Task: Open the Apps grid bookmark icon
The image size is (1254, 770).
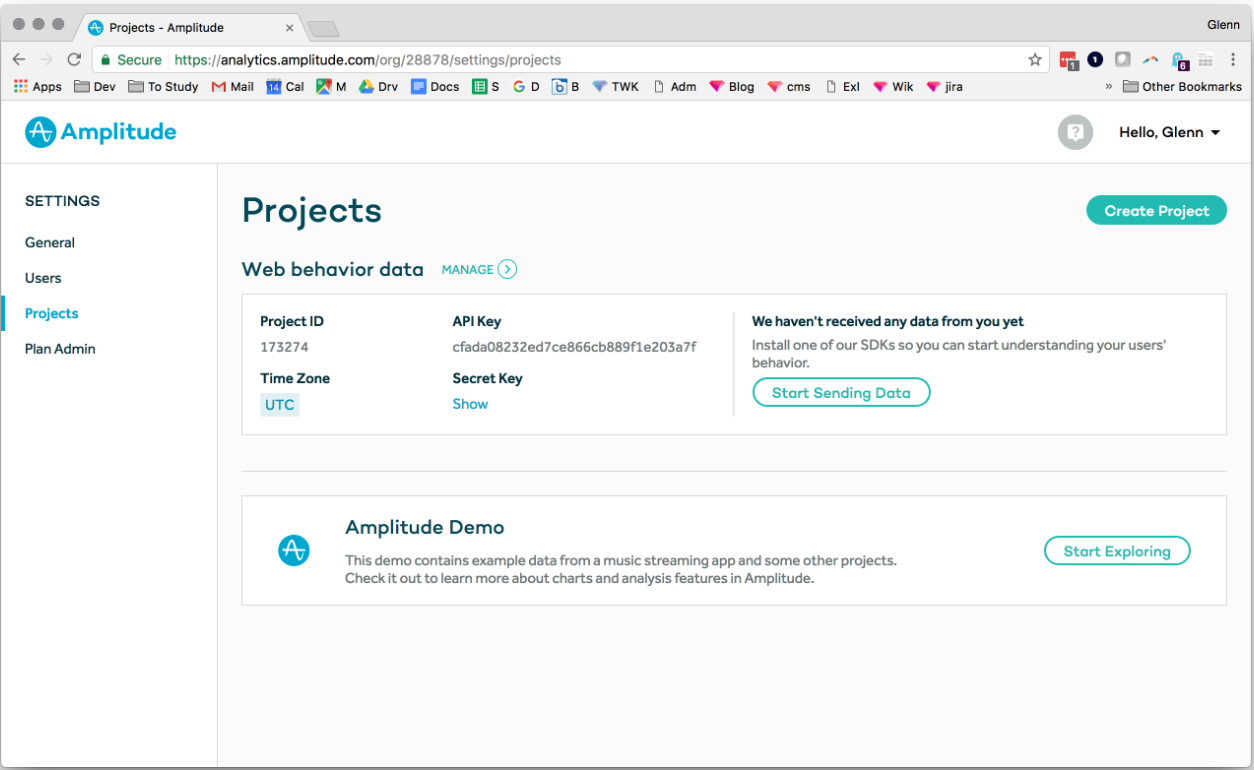Action: (20, 87)
